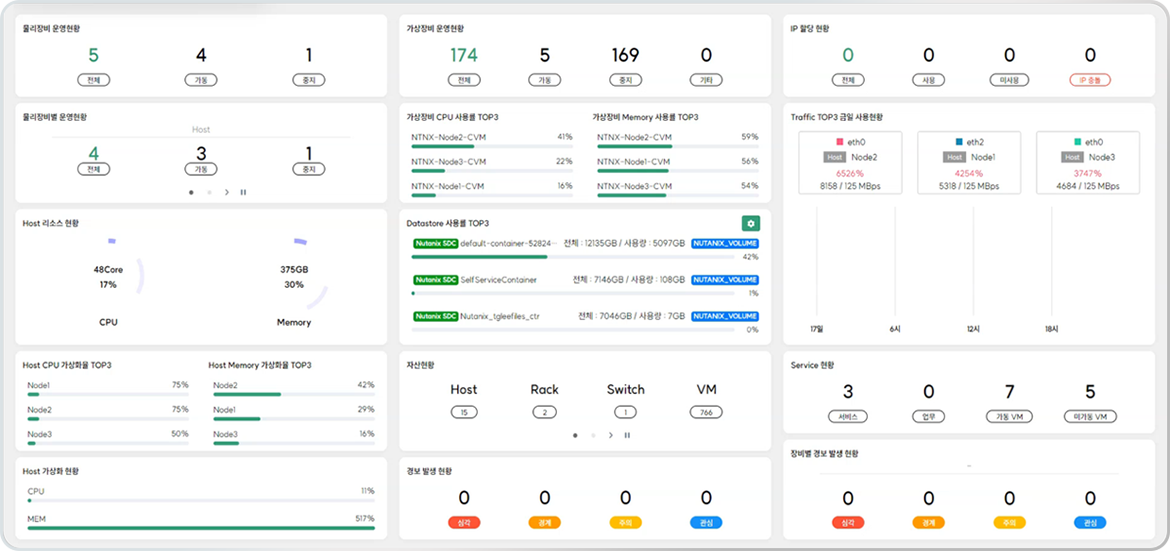Click 중지 pill in 물리장비별 운영현황 Host section

(309, 169)
